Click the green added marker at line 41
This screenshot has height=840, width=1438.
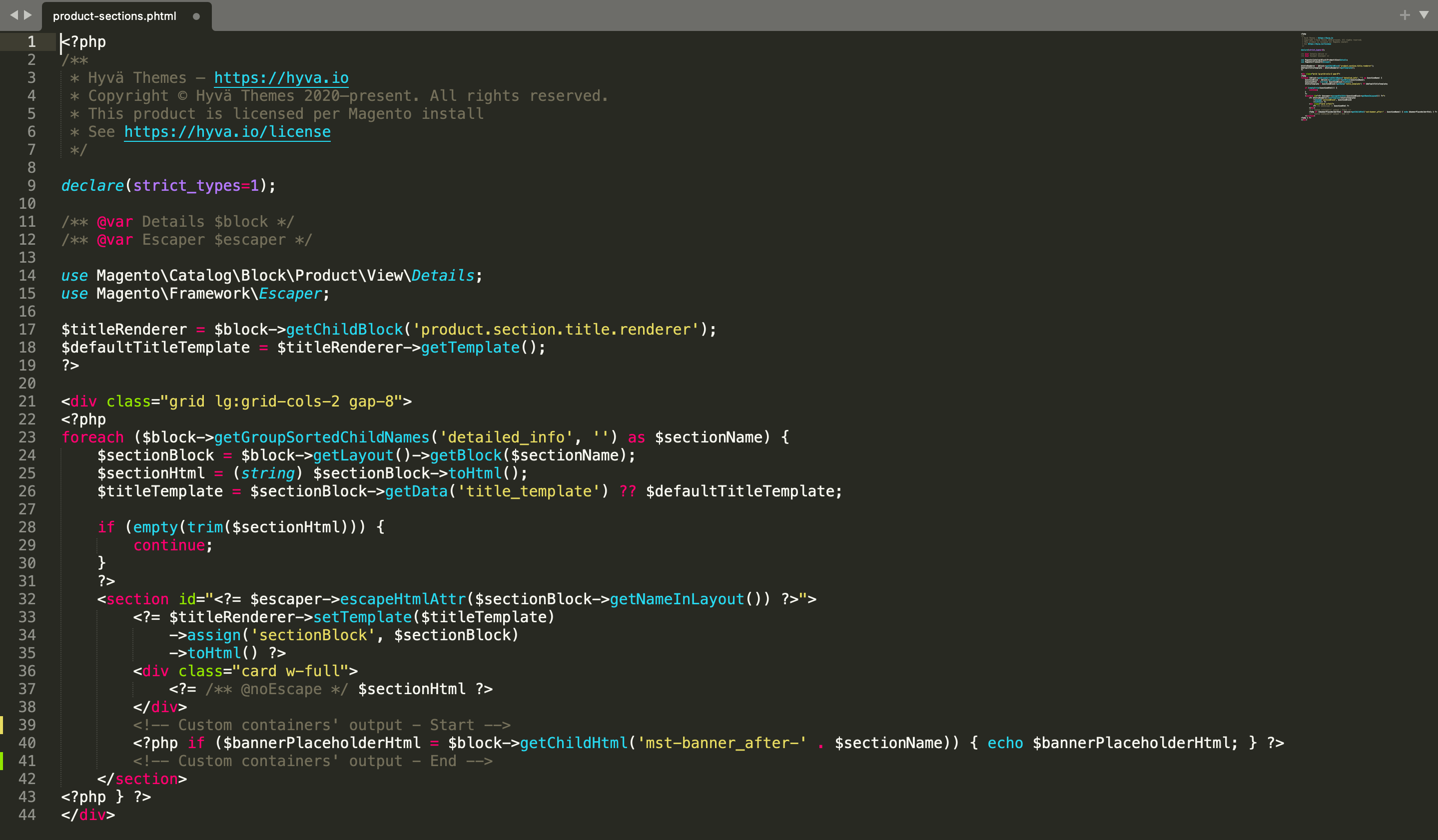point(1,761)
